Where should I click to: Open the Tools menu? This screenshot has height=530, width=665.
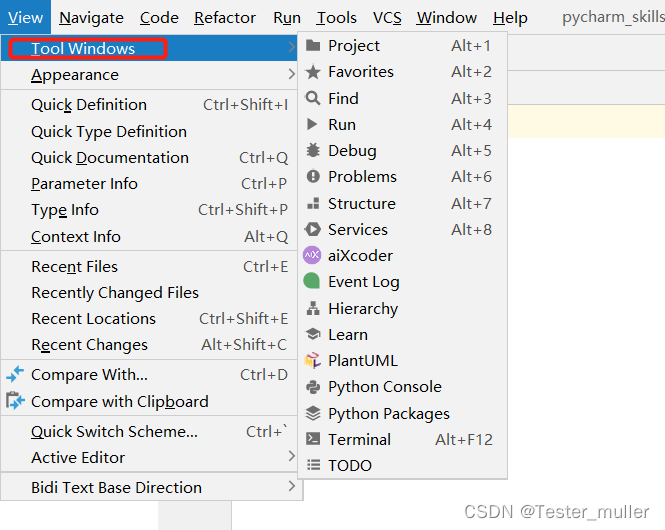pos(337,17)
